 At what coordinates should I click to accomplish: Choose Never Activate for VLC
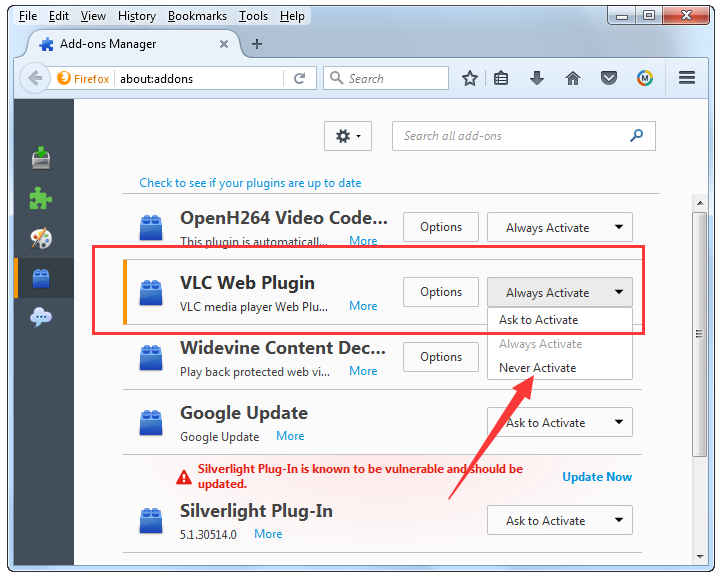pos(560,367)
